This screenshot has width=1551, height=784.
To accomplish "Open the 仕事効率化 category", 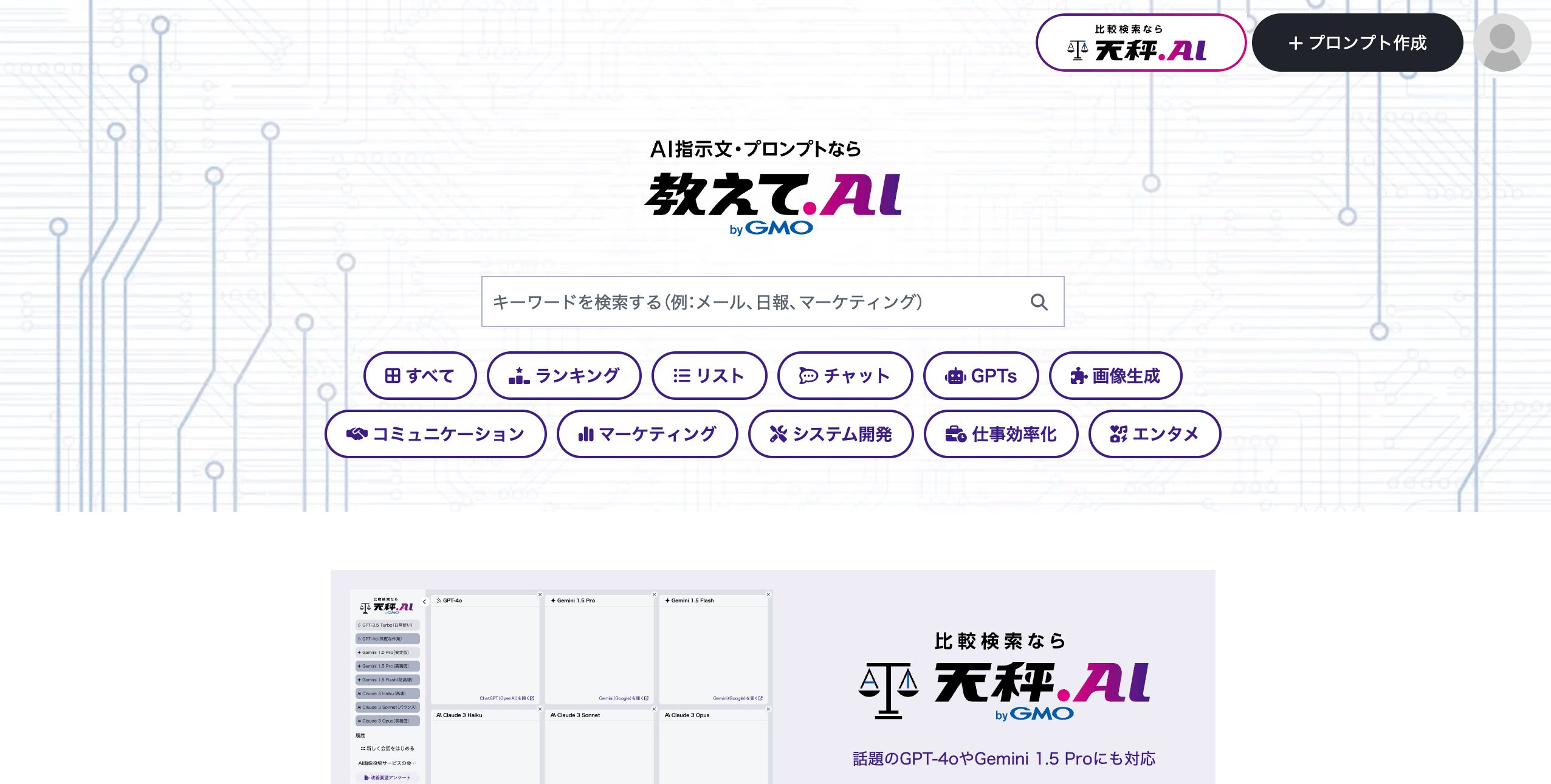I will coord(1001,434).
